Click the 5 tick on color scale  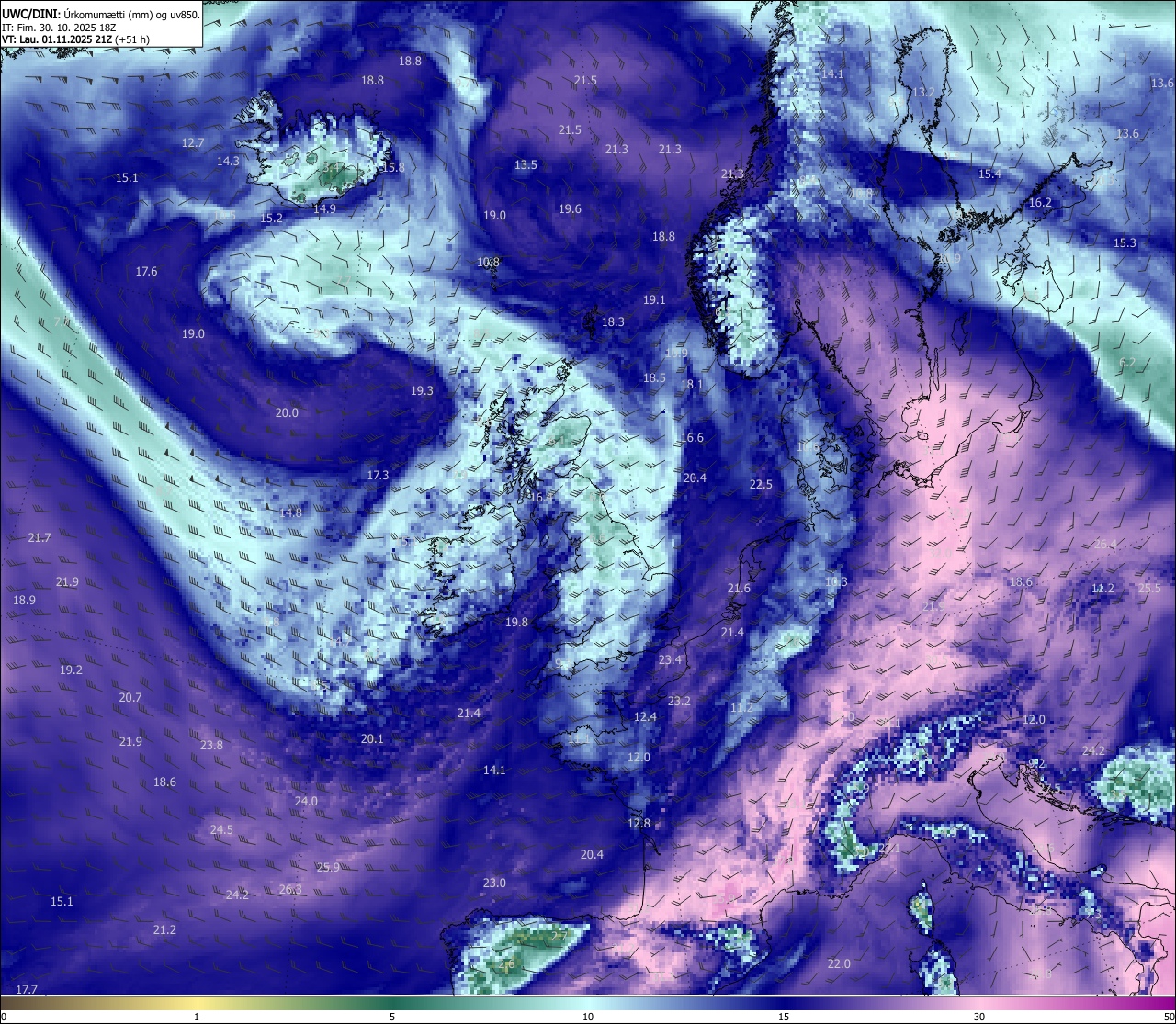pyautogui.click(x=392, y=1017)
